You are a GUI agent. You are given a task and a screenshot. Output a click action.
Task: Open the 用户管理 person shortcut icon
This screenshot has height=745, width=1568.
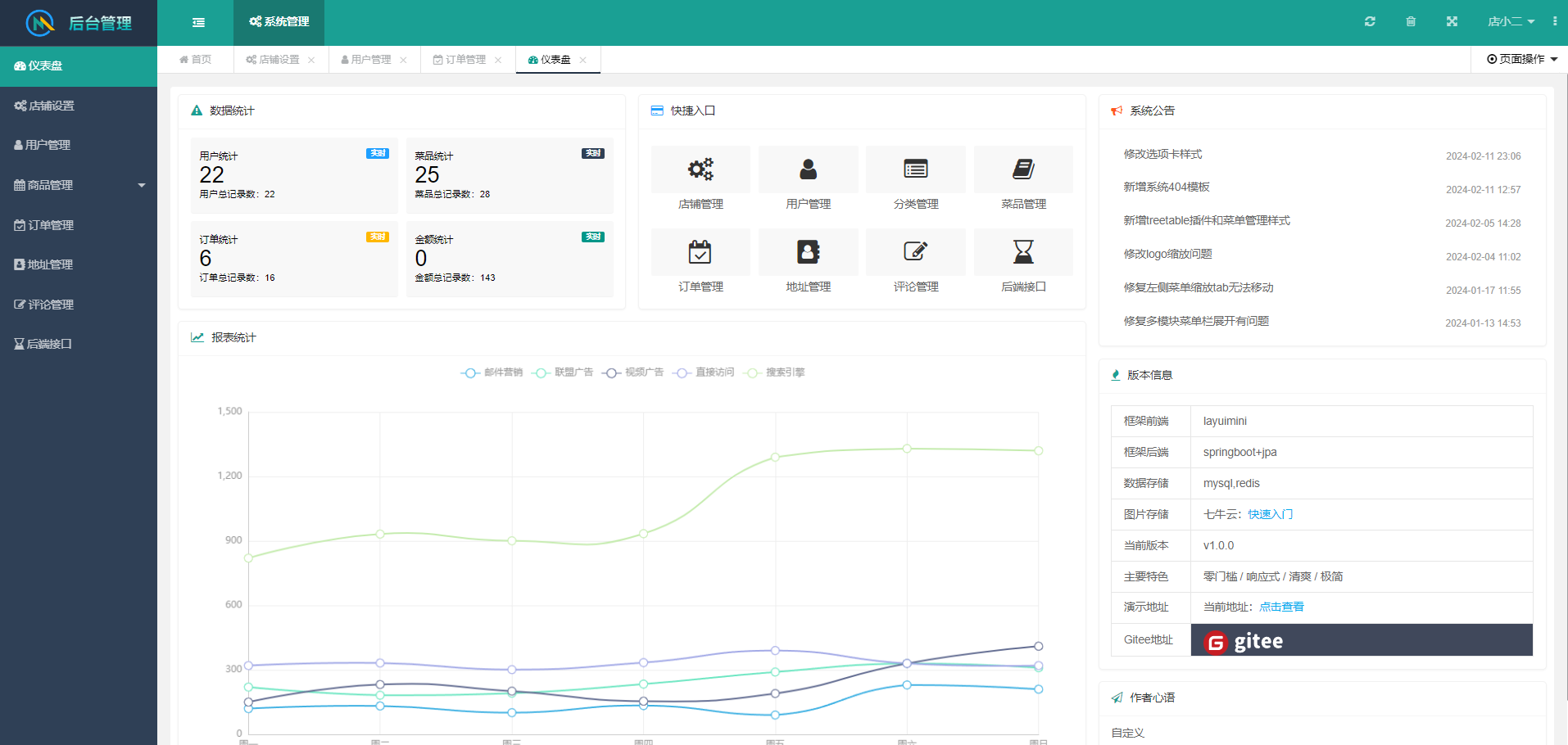tap(808, 169)
